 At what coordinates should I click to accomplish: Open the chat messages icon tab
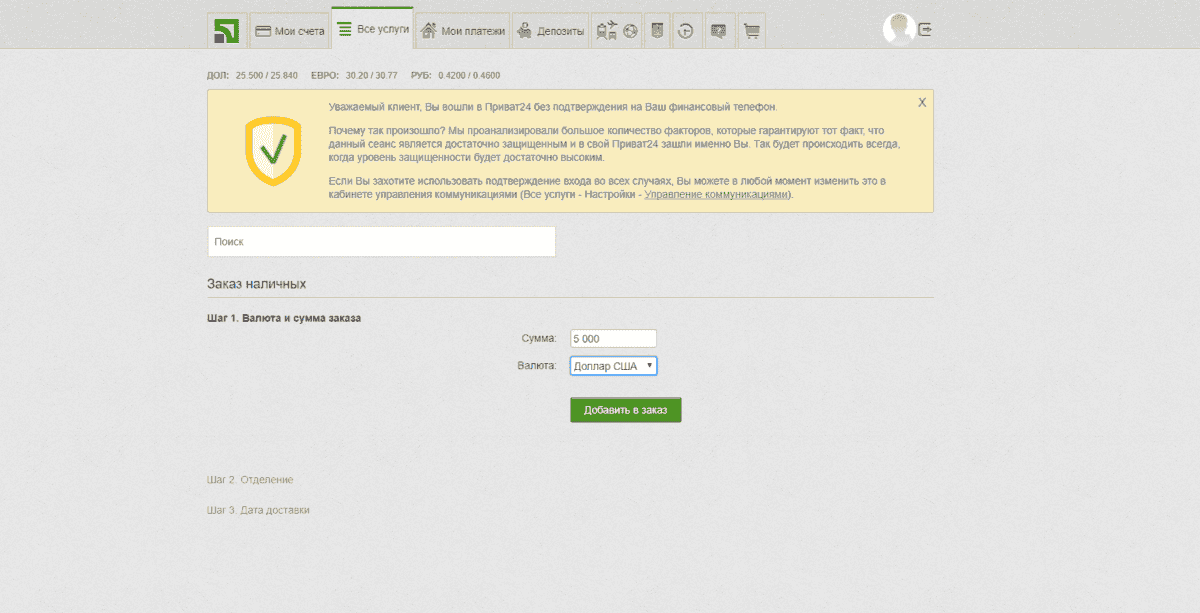pos(718,31)
